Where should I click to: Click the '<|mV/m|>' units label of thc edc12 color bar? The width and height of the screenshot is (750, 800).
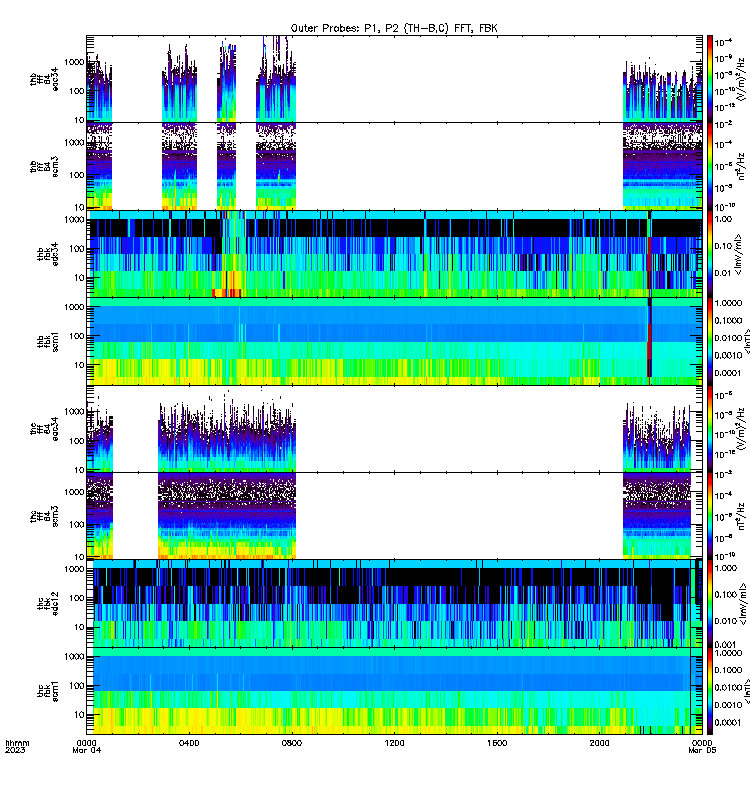click(x=743, y=605)
